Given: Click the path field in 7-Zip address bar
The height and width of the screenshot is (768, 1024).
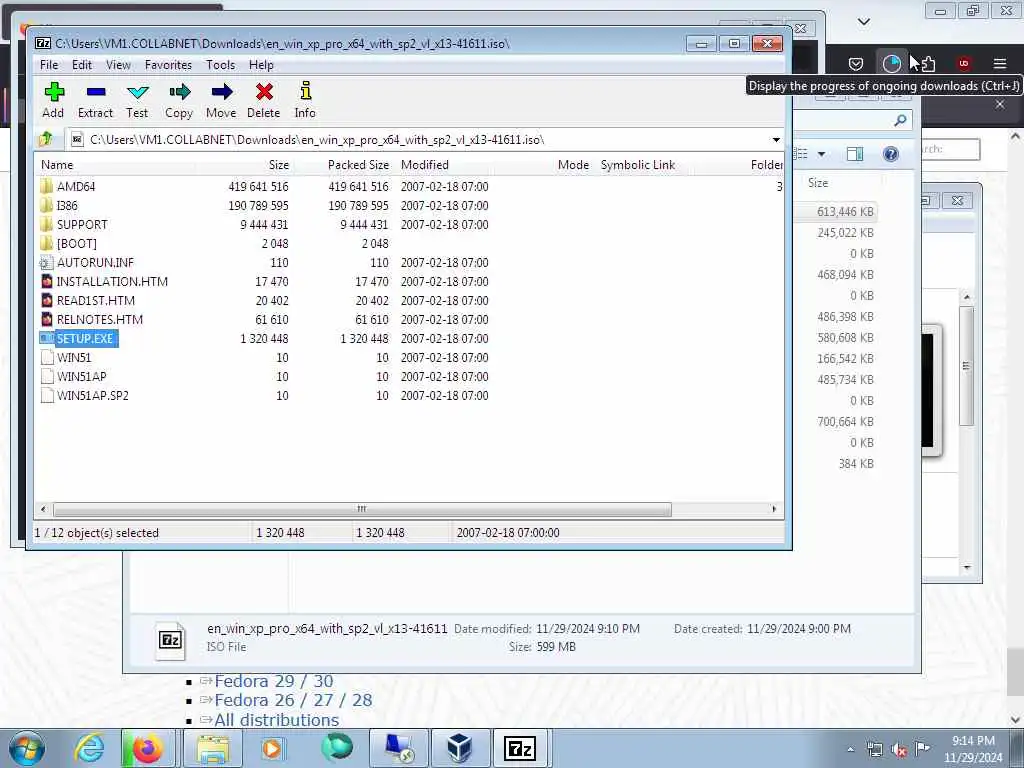Looking at the screenshot, I should (418, 140).
